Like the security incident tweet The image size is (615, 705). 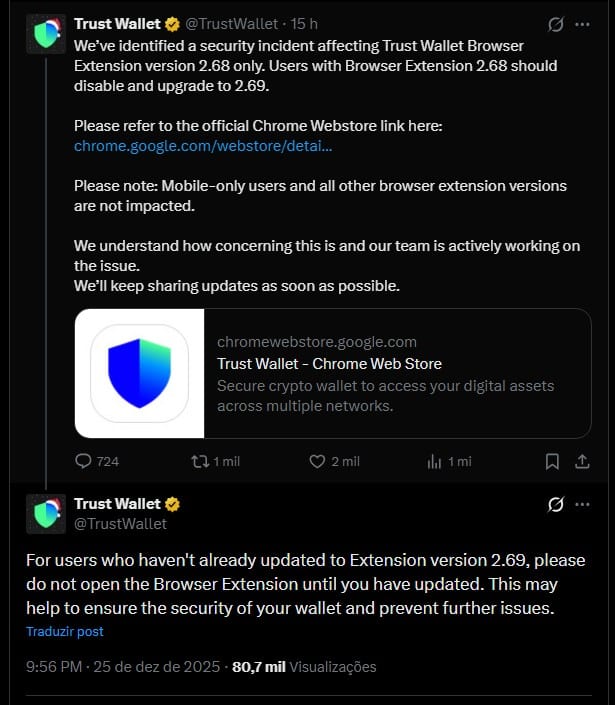pyautogui.click(x=318, y=461)
